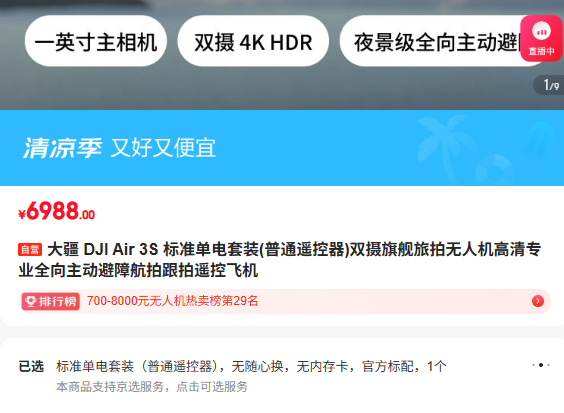The height and width of the screenshot is (413, 564).
Task: Click the 又好又便宜 slogan text
Action: tap(163, 148)
